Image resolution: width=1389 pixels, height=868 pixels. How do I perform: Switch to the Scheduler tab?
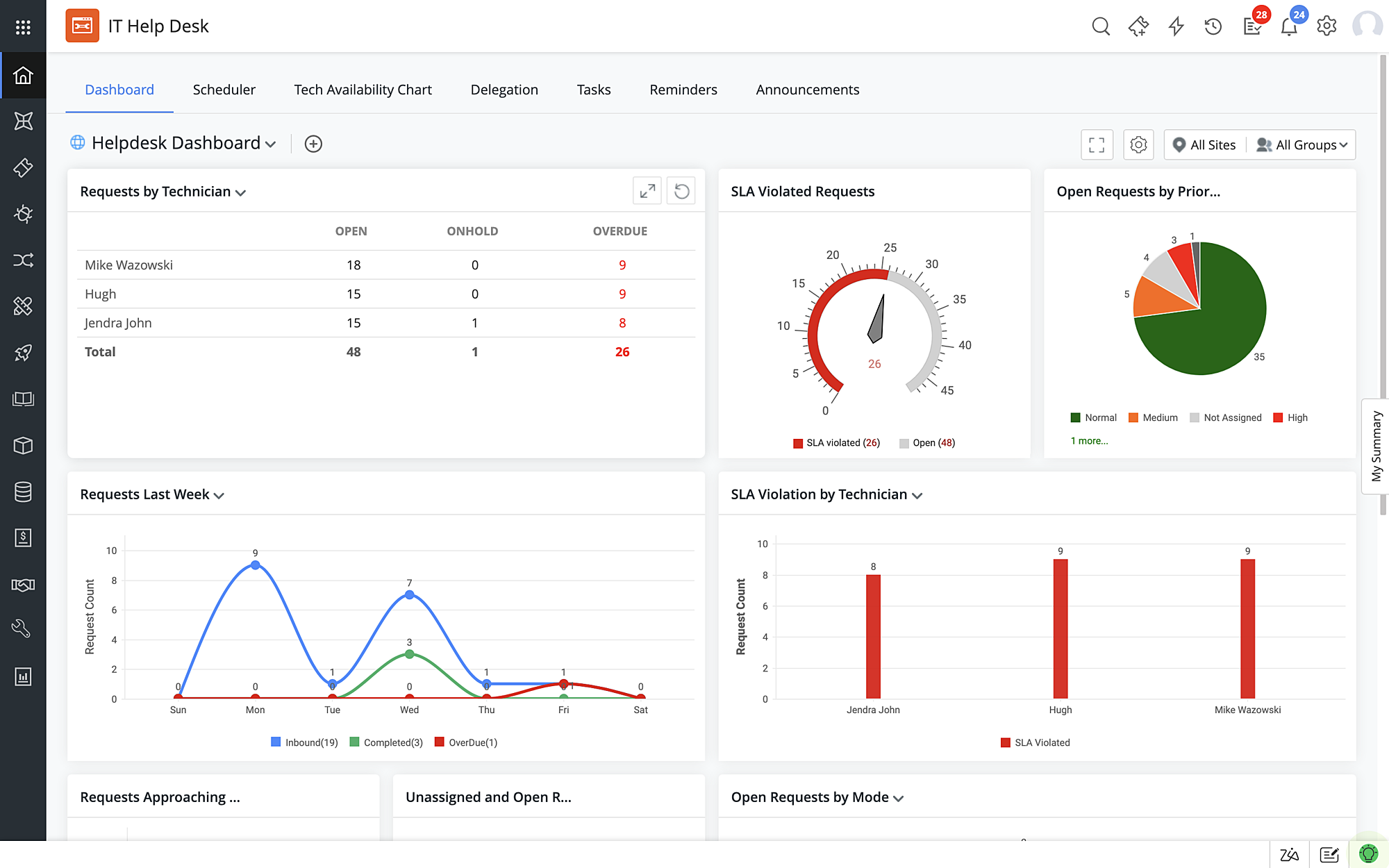224,90
